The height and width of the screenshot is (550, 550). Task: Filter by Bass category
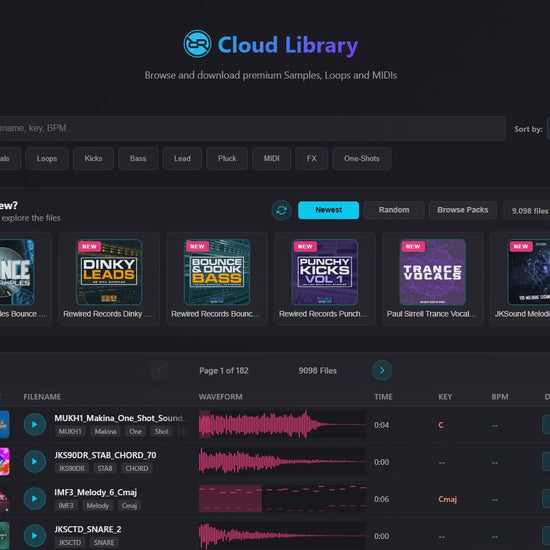pyautogui.click(x=138, y=159)
